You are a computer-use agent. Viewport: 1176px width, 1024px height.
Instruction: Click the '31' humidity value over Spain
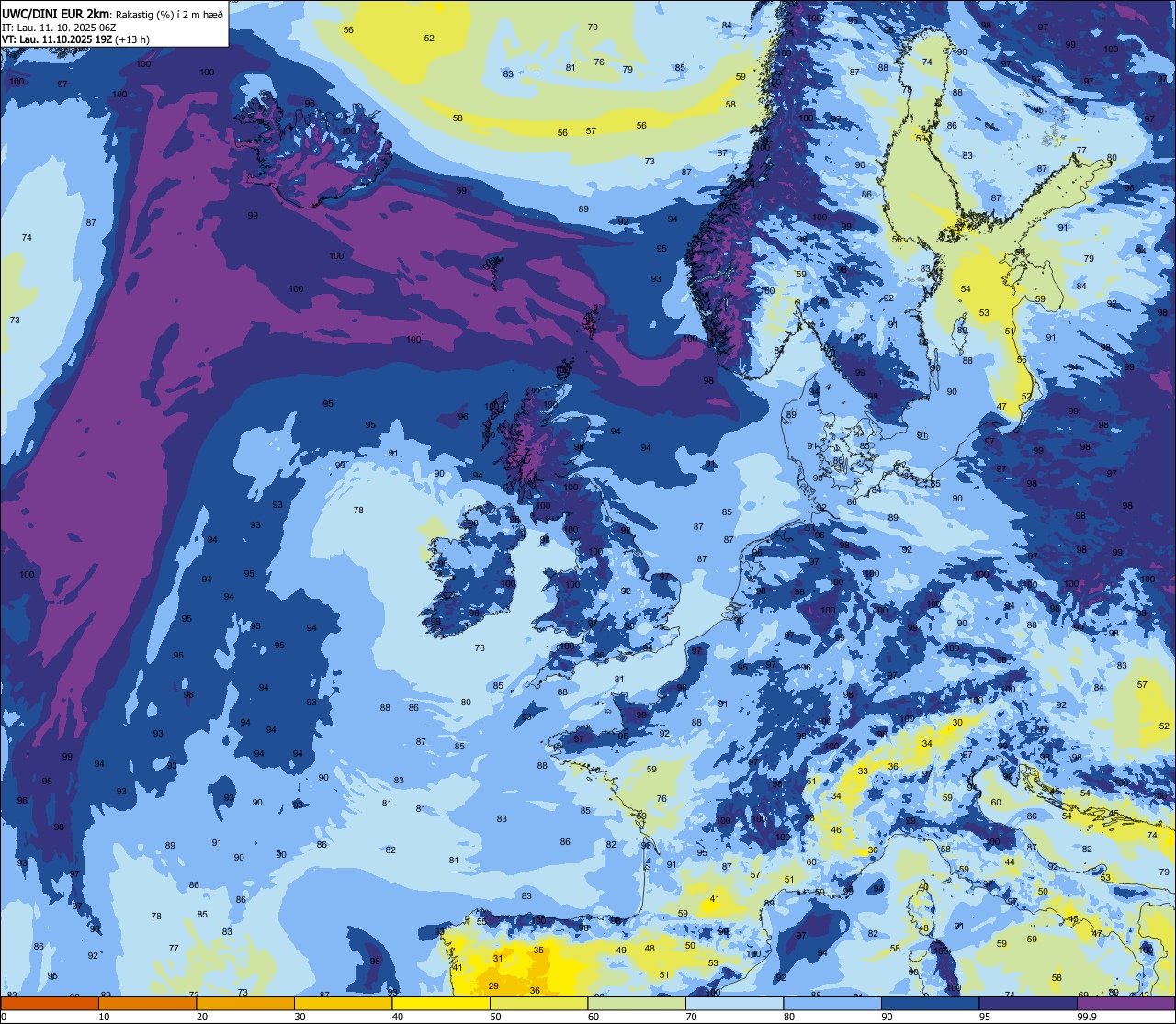[497, 958]
